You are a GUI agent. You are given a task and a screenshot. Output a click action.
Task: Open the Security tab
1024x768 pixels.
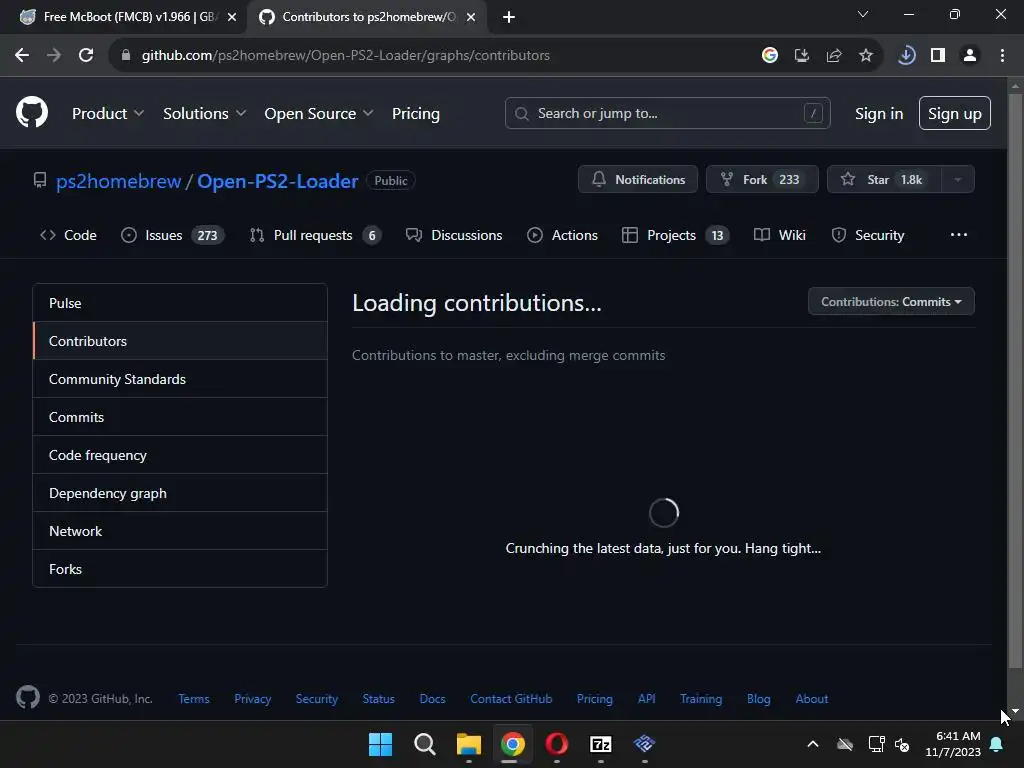[868, 235]
